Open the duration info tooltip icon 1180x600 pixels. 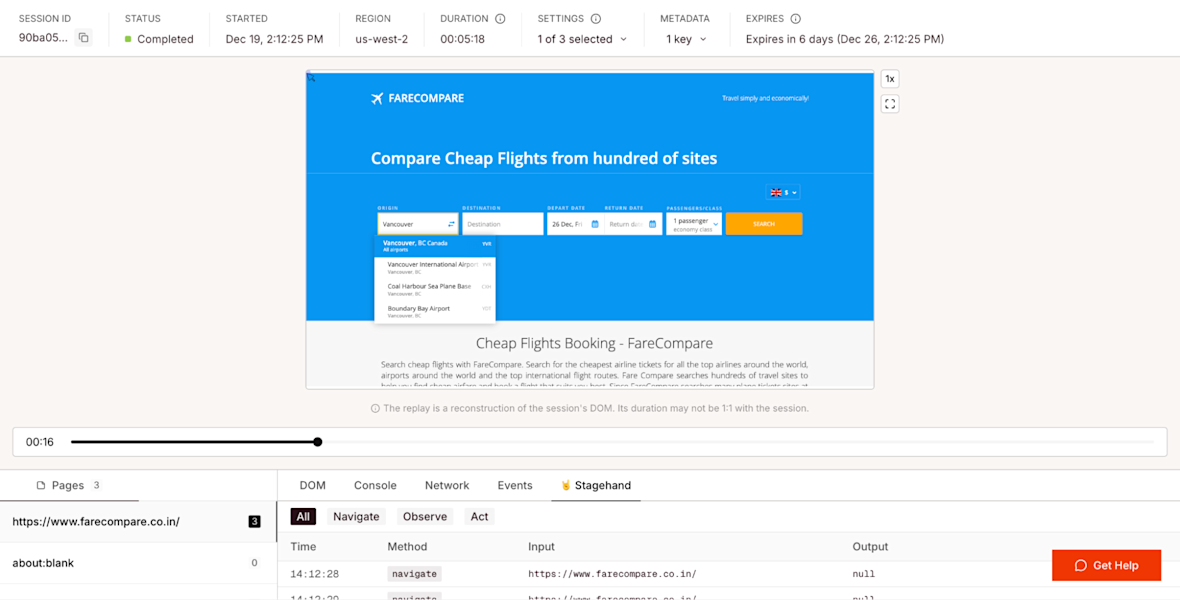[x=500, y=19]
